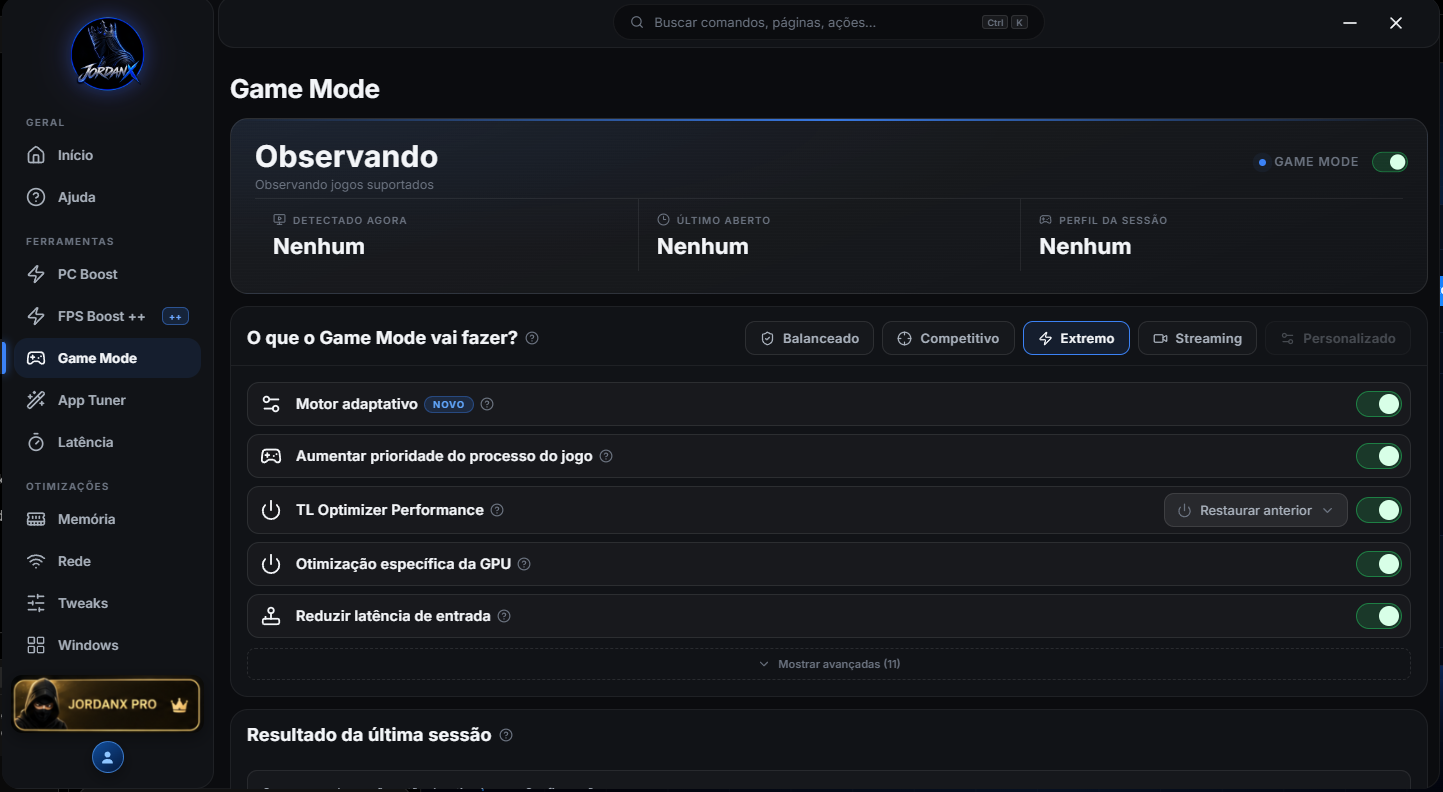Image resolution: width=1443 pixels, height=792 pixels.
Task: Select the Extremo profile
Action: [x=1076, y=338]
